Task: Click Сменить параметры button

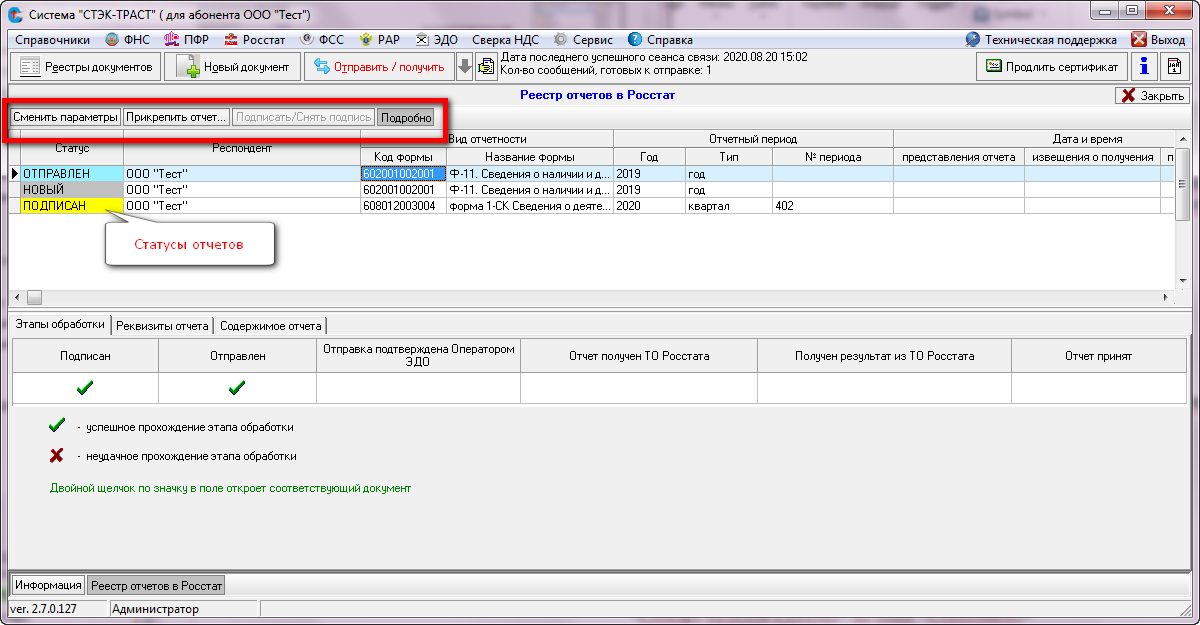Action: (x=65, y=117)
